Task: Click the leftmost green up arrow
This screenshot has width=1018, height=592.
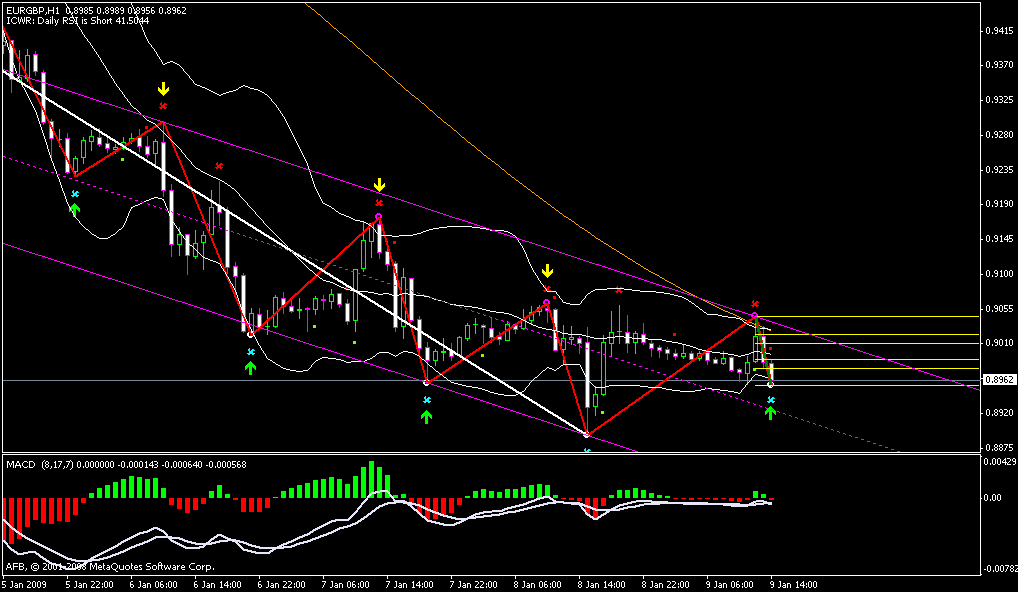Action: pyautogui.click(x=74, y=208)
